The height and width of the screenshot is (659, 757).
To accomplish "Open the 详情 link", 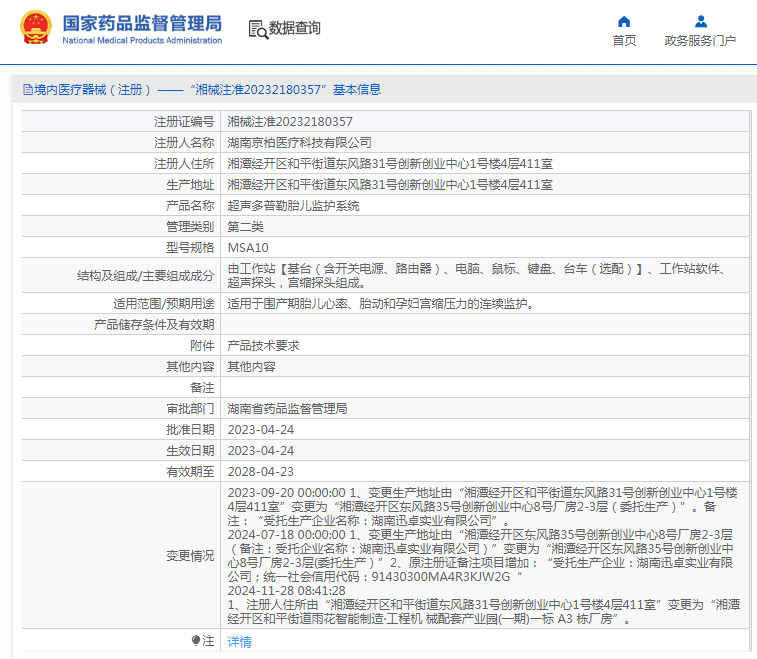I will coord(239,641).
